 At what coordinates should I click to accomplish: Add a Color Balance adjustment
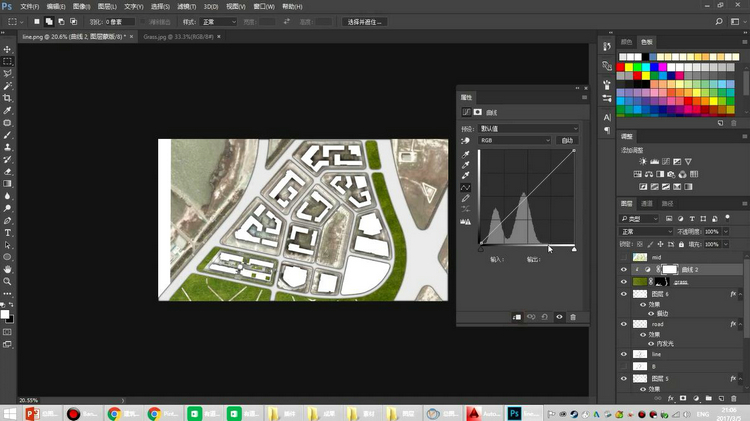click(x=649, y=174)
